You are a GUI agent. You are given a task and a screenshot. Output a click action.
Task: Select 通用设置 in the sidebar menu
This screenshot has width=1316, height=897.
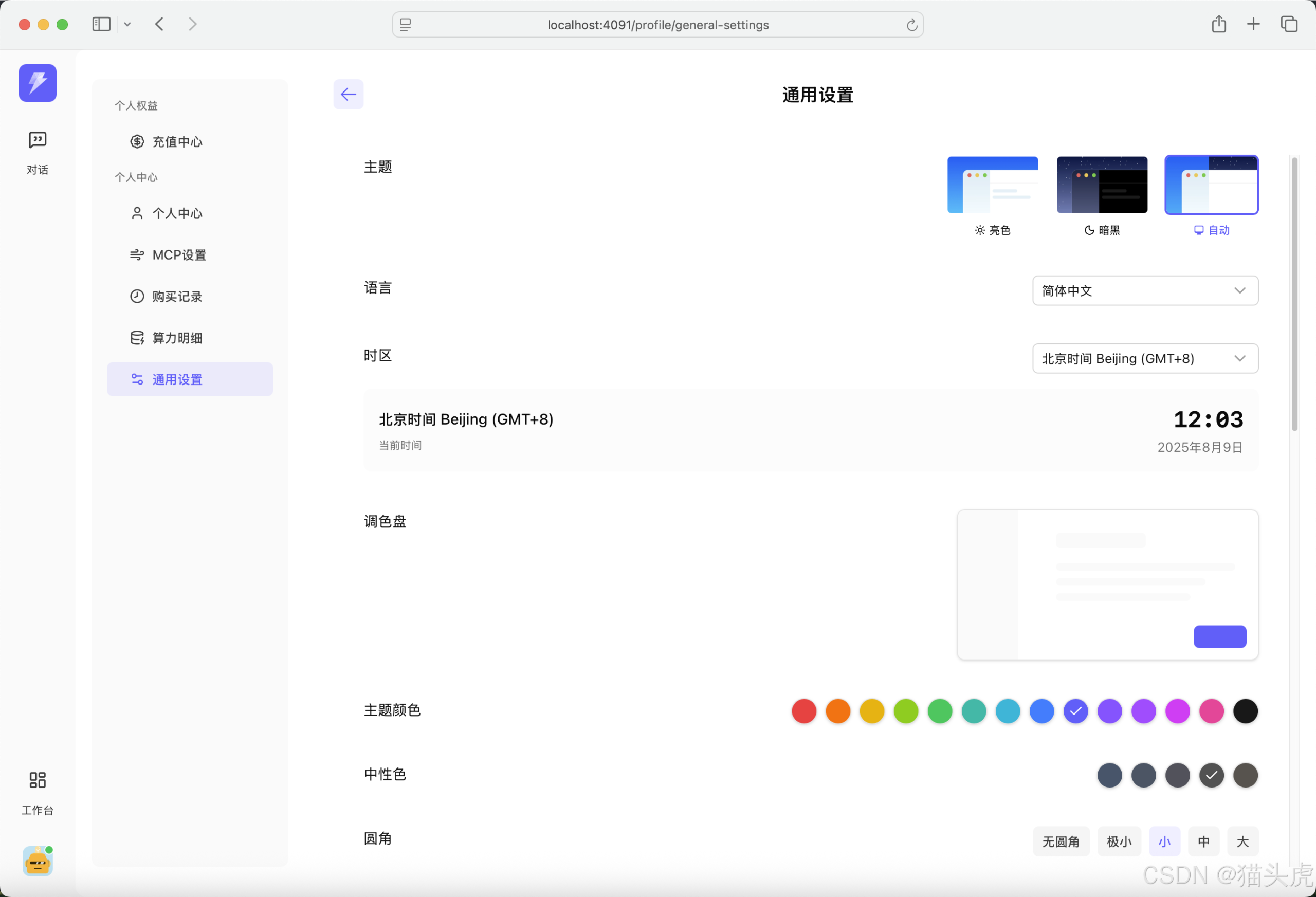pos(176,379)
